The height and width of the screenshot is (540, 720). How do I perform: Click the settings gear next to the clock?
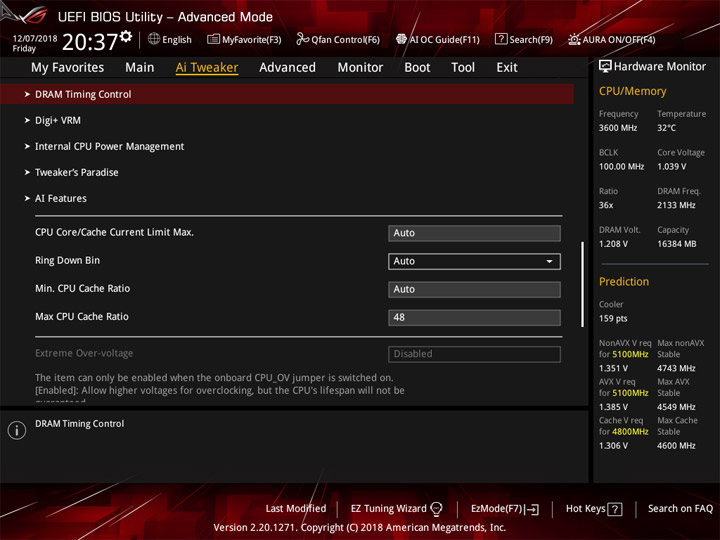coord(126,36)
